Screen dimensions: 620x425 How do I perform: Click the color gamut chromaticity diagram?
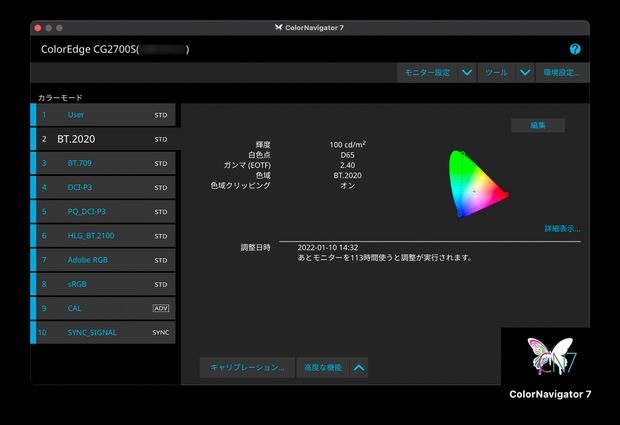pos(478,184)
